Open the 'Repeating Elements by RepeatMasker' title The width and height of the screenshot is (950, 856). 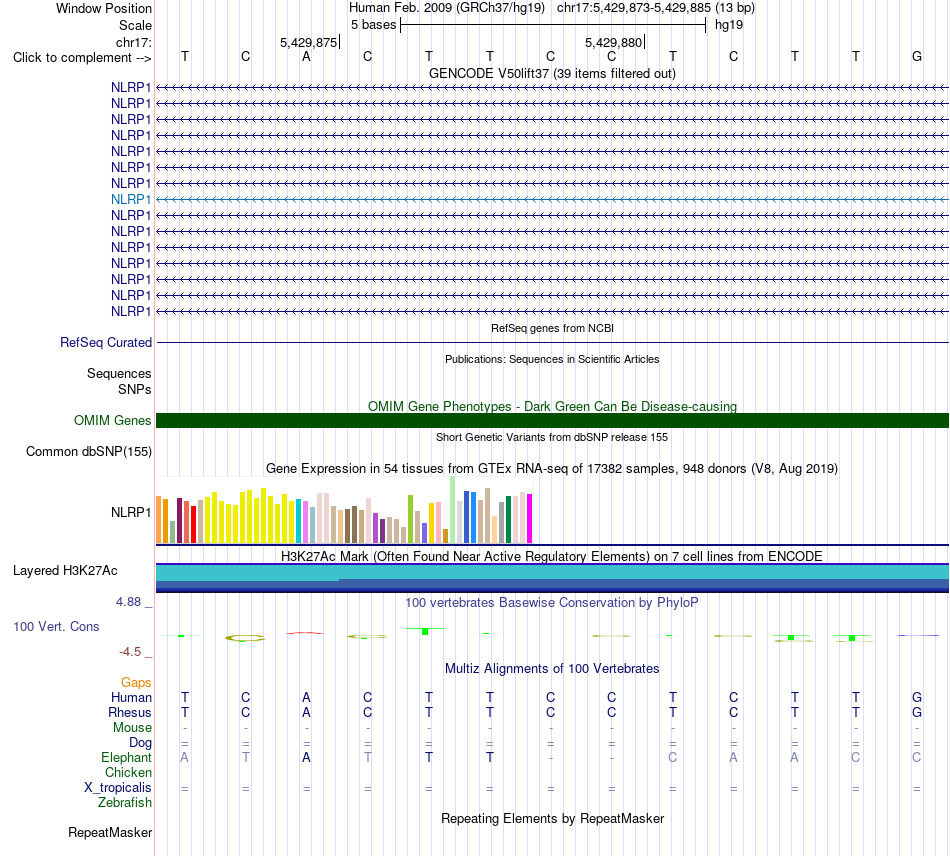point(552,819)
